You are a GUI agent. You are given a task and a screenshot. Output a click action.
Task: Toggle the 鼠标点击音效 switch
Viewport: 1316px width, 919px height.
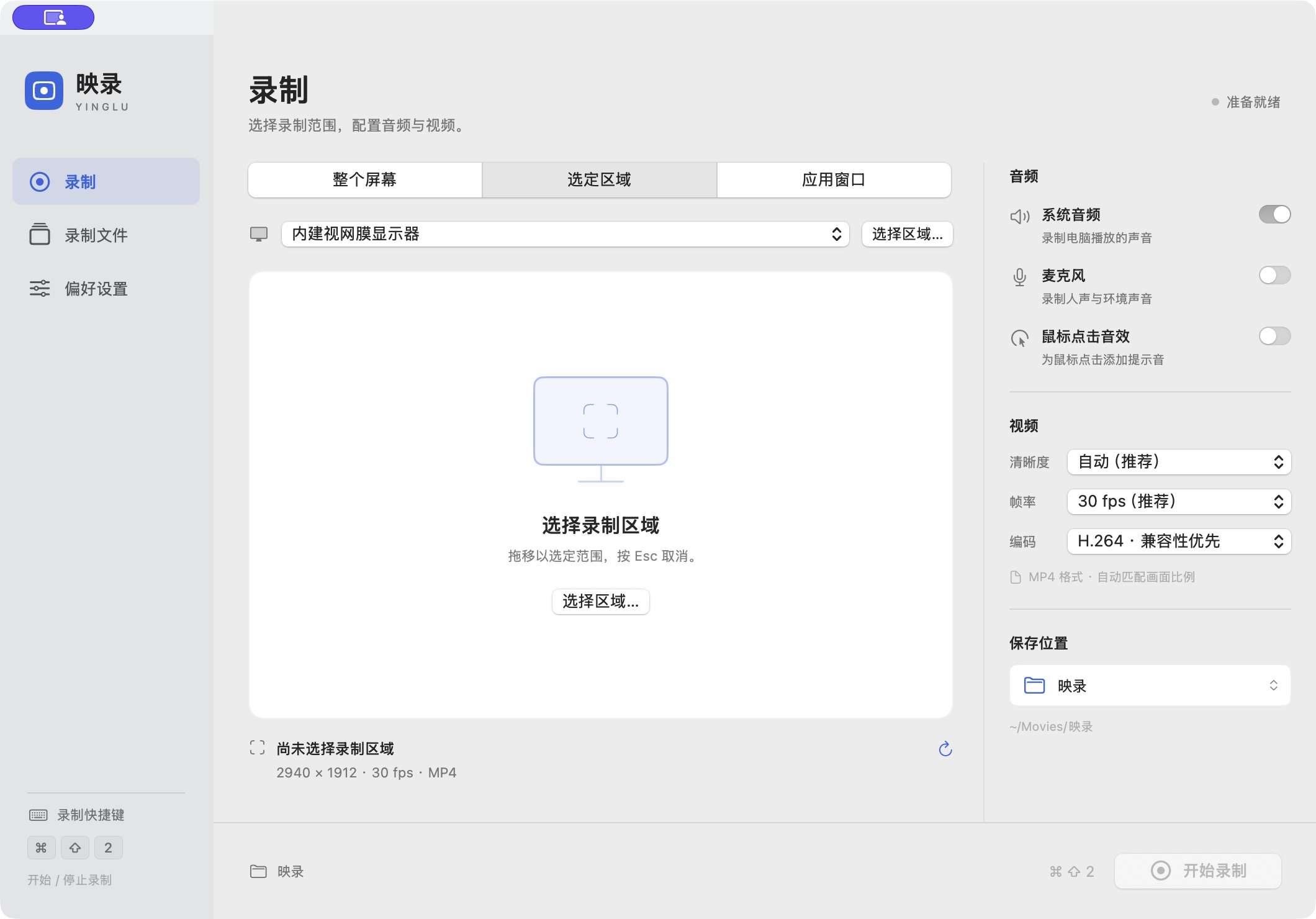tap(1274, 336)
